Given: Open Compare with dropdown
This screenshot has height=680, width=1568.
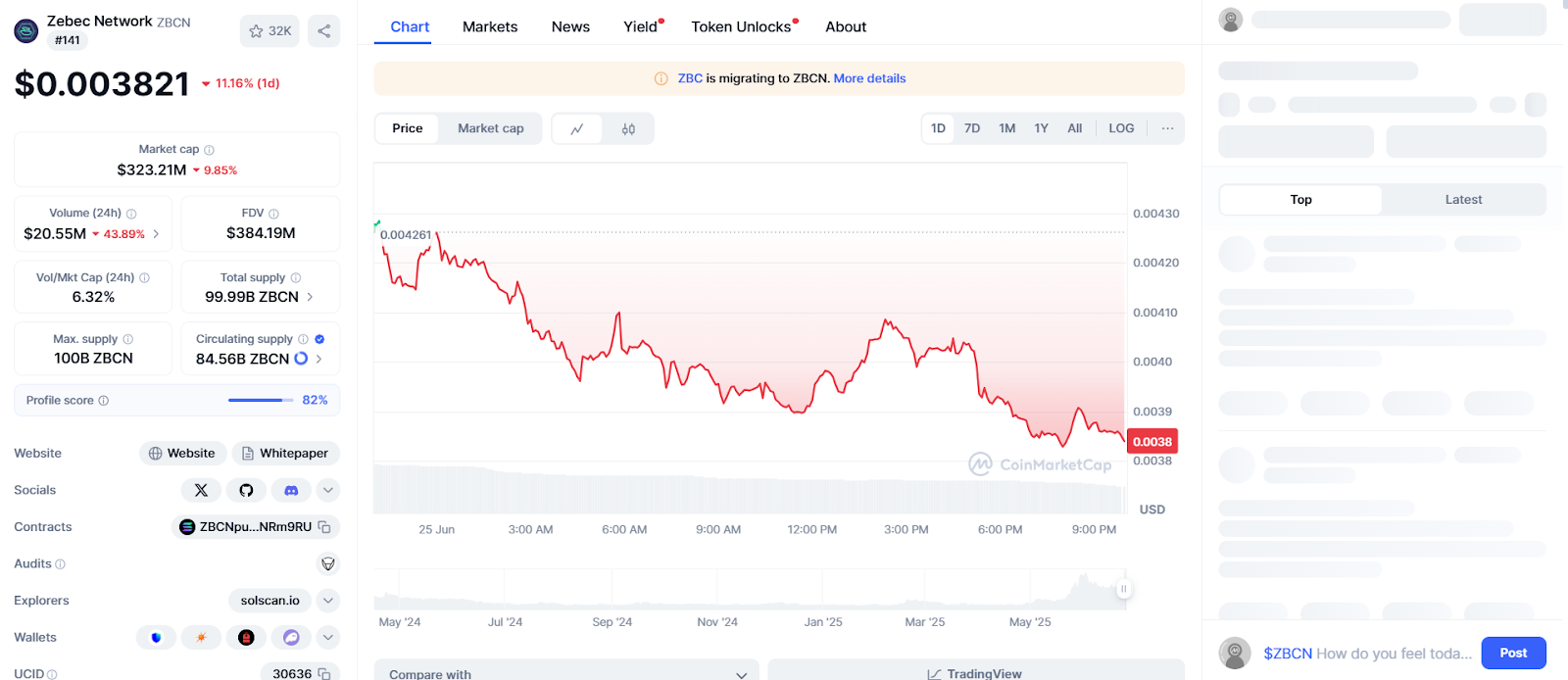Looking at the screenshot, I should [x=566, y=673].
